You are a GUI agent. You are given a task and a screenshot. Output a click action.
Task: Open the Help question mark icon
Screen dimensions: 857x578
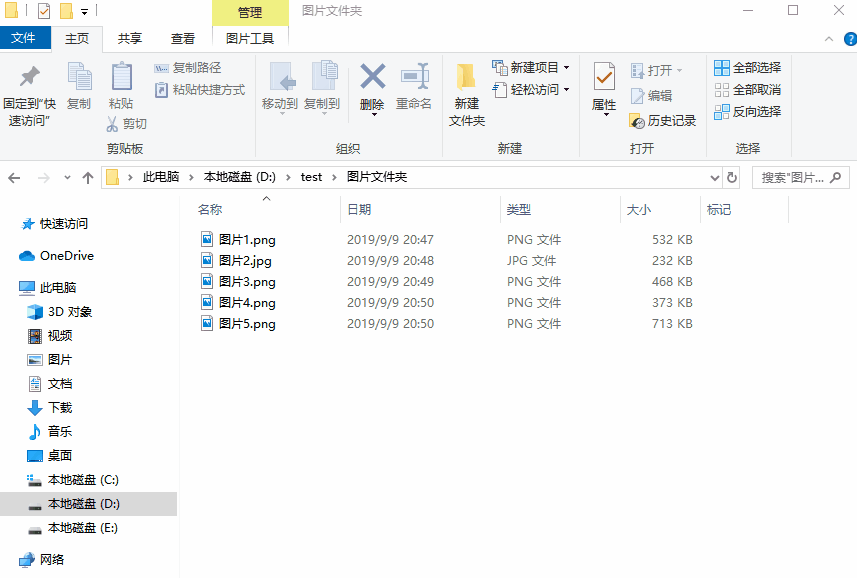[x=850, y=39]
